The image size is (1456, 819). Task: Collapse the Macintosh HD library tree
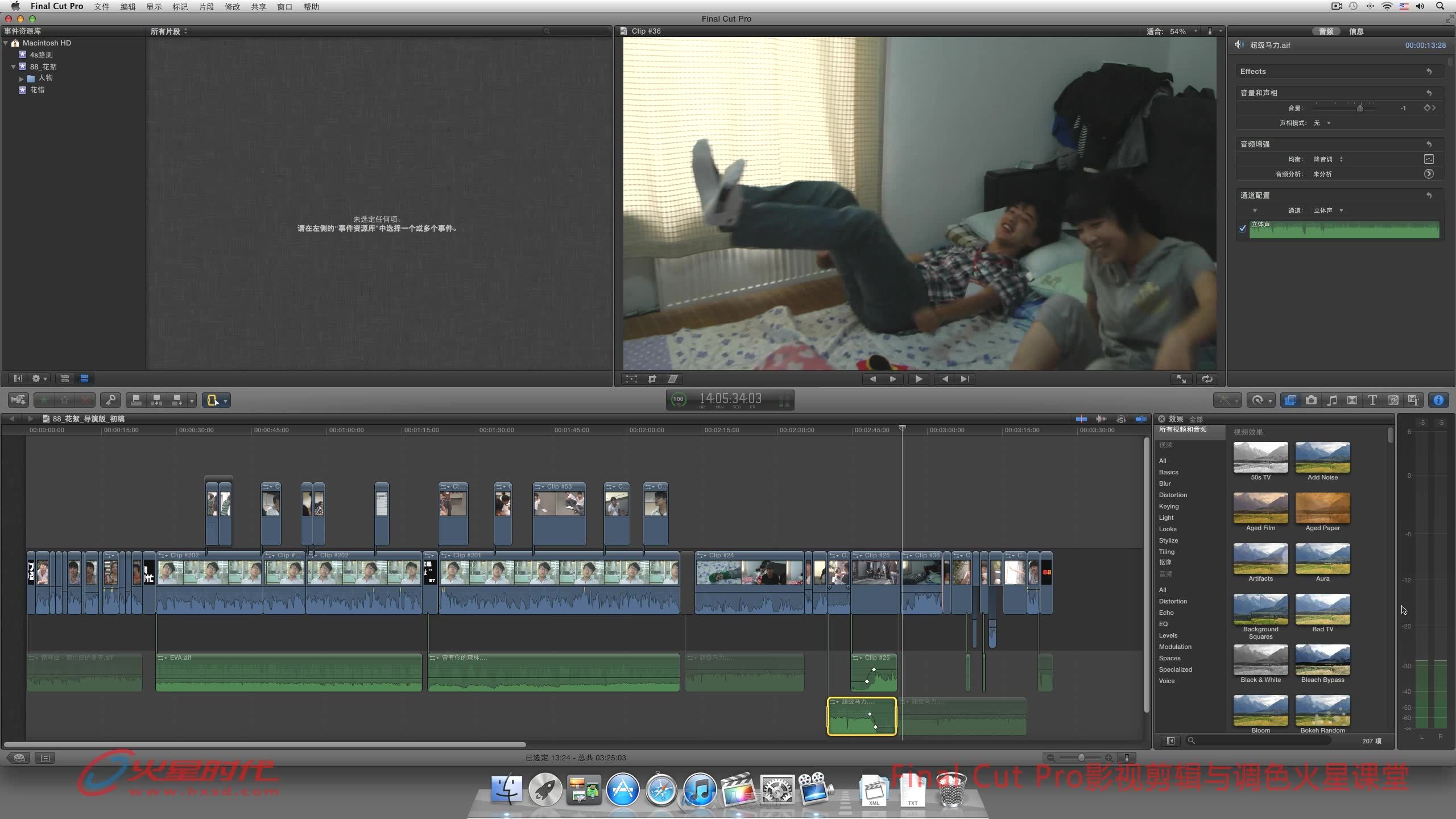click(6, 43)
